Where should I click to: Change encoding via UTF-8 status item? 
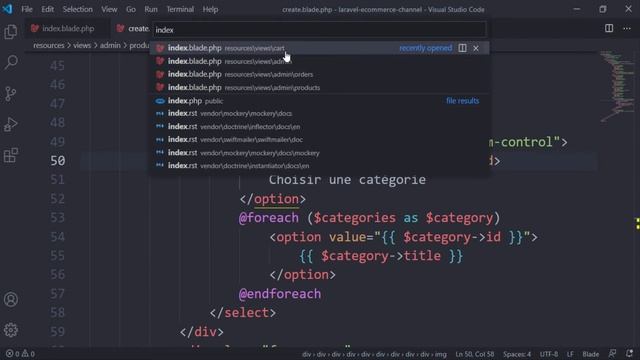(549, 354)
